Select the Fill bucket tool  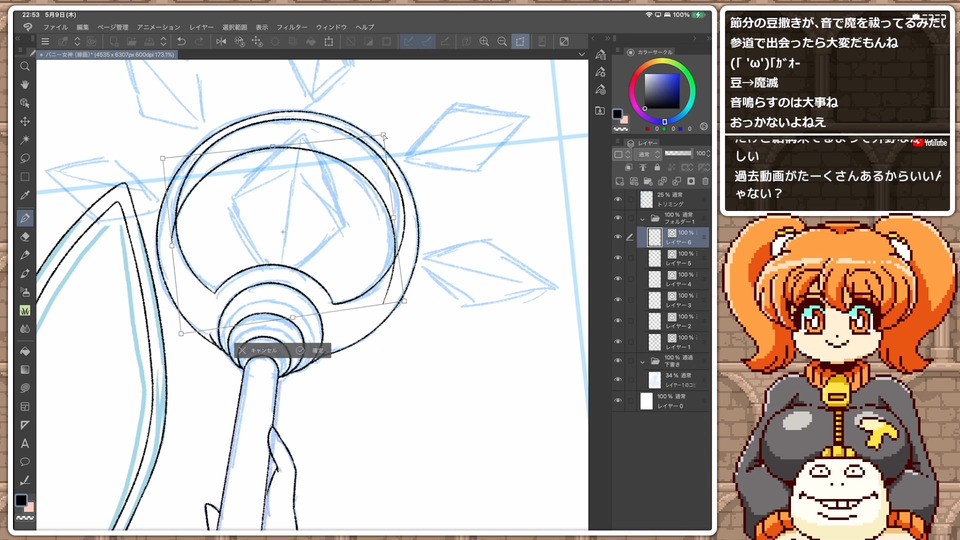point(25,351)
